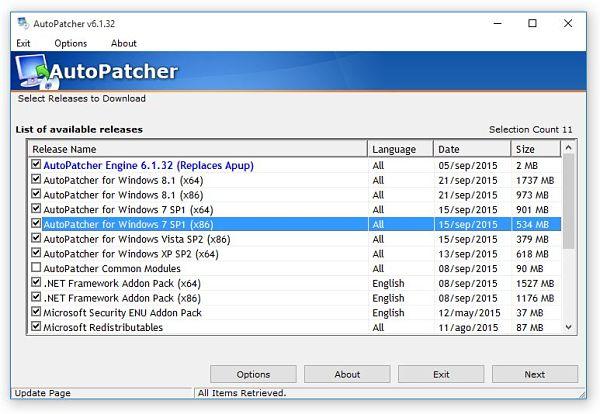Open the Exit menu in menu bar
This screenshot has height=414, width=600.
click(23, 43)
